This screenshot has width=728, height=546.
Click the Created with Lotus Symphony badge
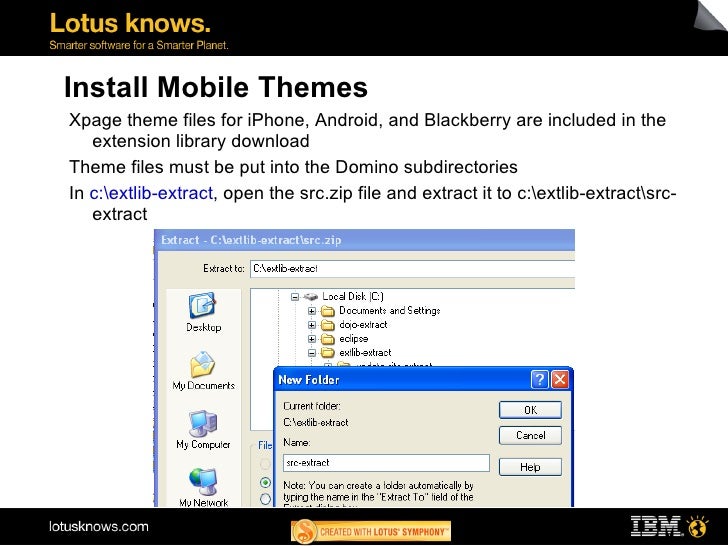pyautogui.click(x=371, y=531)
